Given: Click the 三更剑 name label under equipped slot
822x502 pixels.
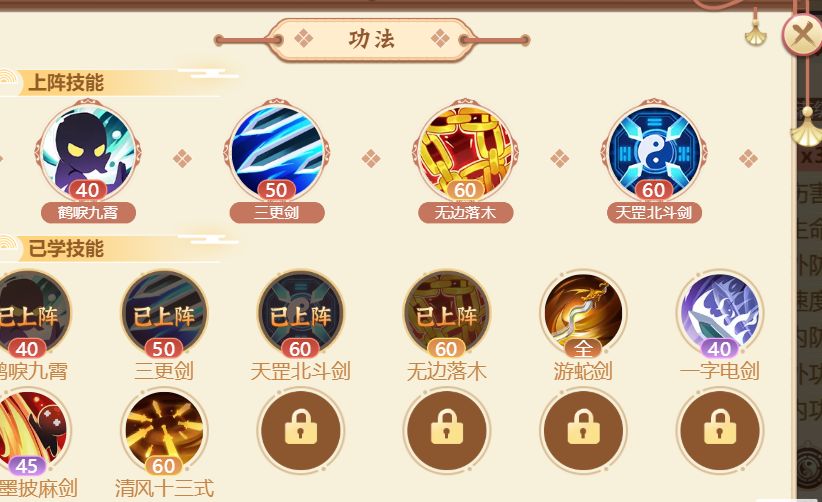Looking at the screenshot, I should (x=277, y=213).
